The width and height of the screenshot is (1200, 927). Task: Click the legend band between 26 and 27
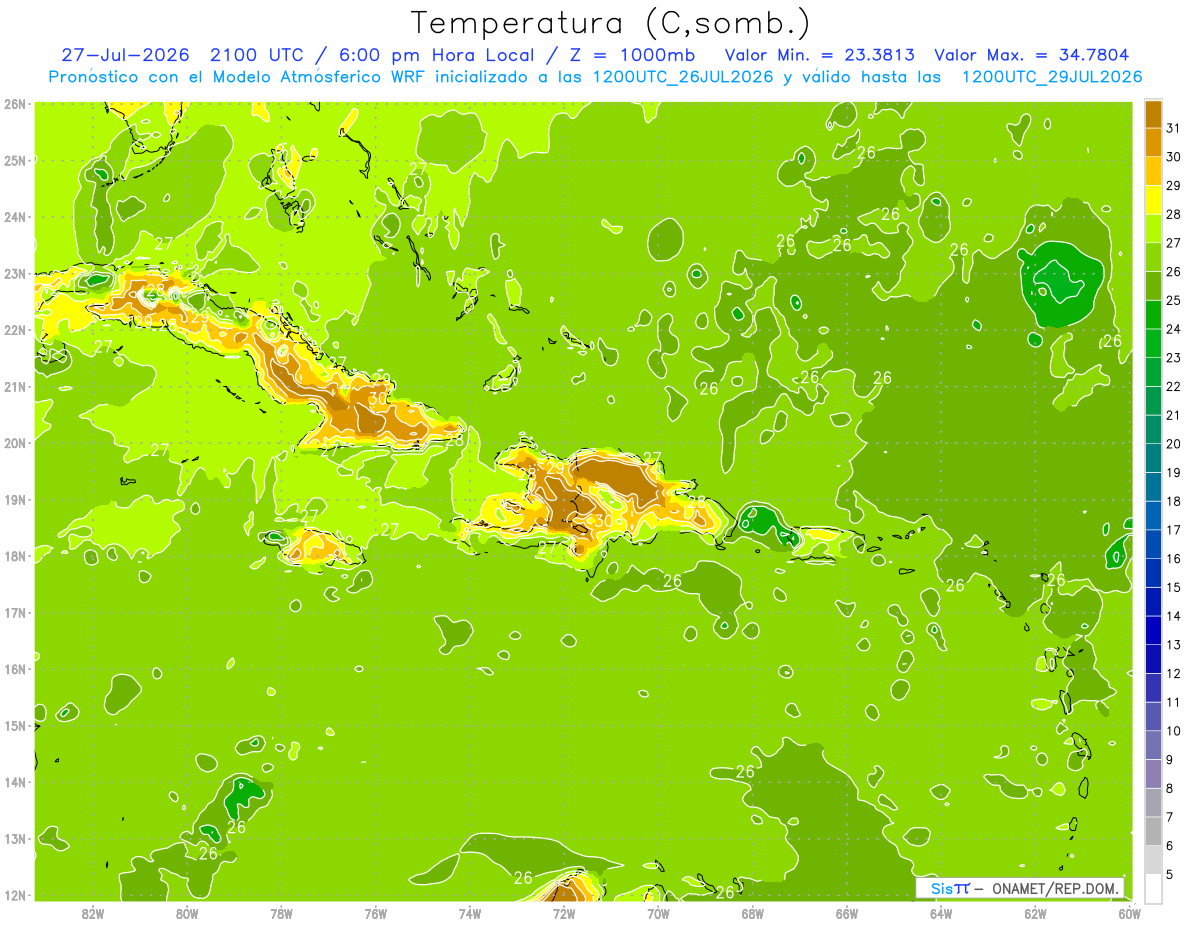click(x=1153, y=257)
